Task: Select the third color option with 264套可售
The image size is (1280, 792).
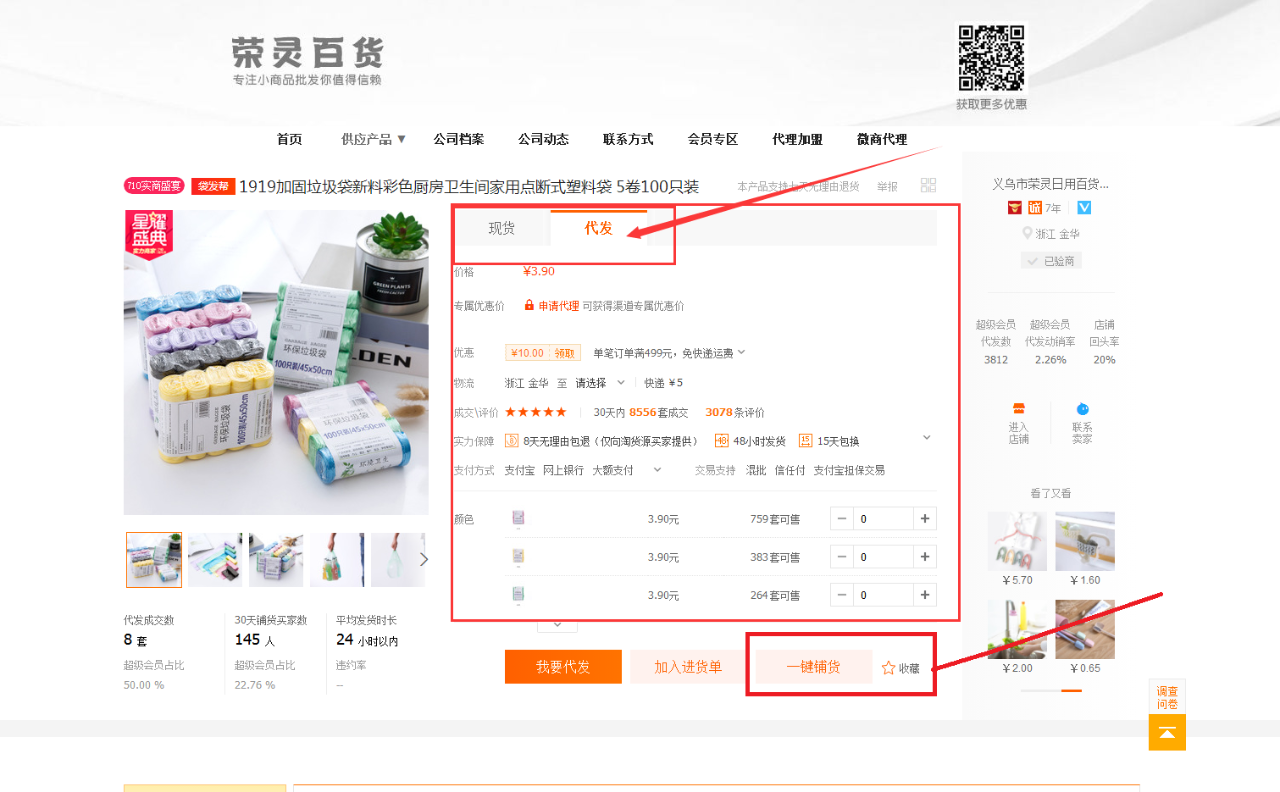Action: pyautogui.click(x=518, y=594)
